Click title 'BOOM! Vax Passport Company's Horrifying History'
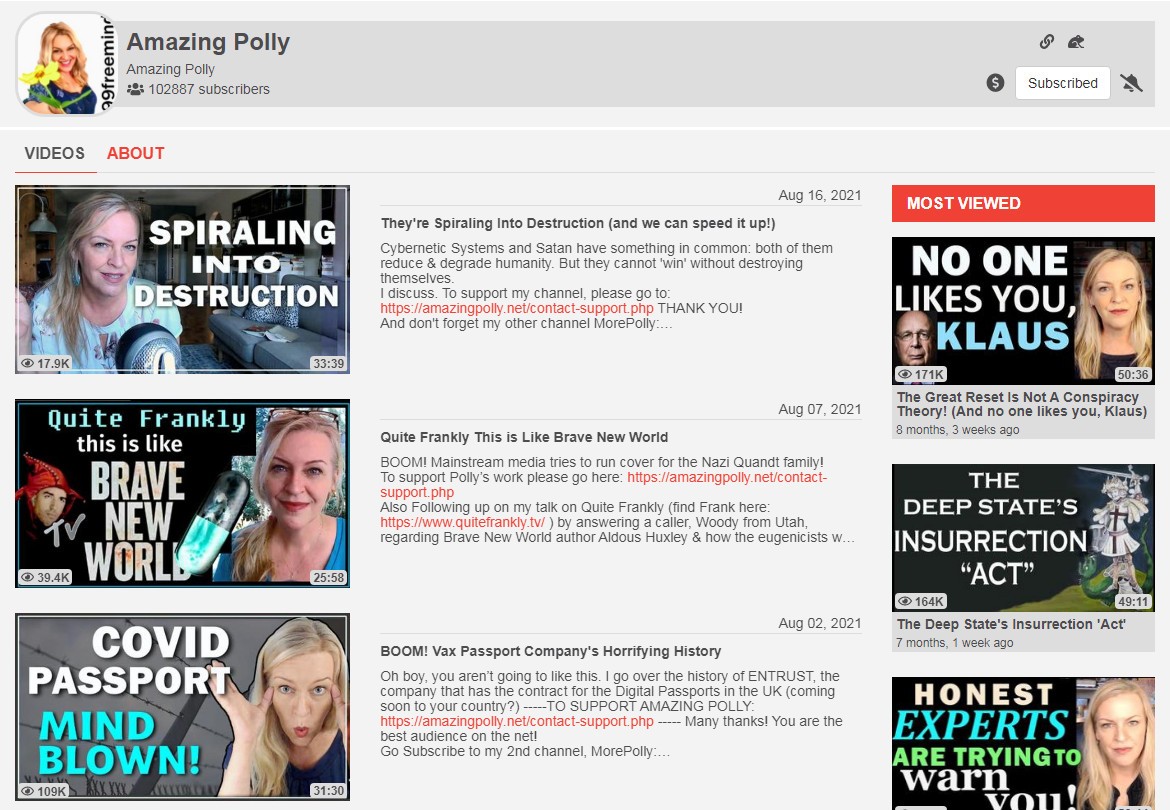 [550, 651]
